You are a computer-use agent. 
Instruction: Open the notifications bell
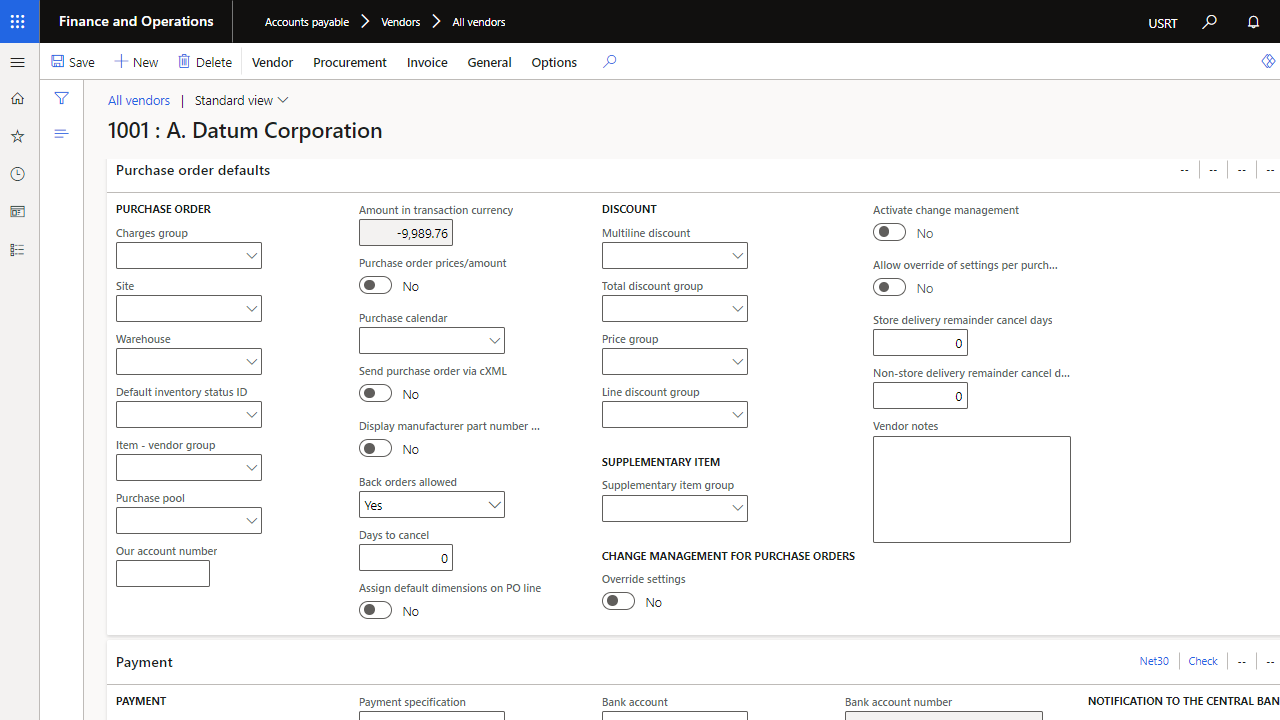coord(1253,21)
